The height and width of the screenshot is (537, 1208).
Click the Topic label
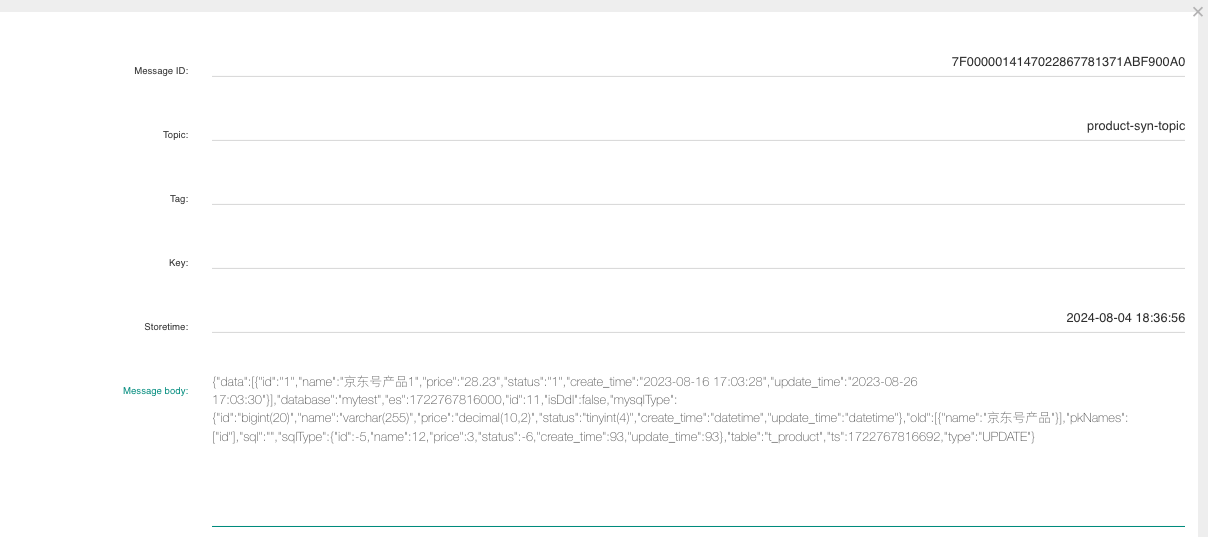pyautogui.click(x=175, y=135)
